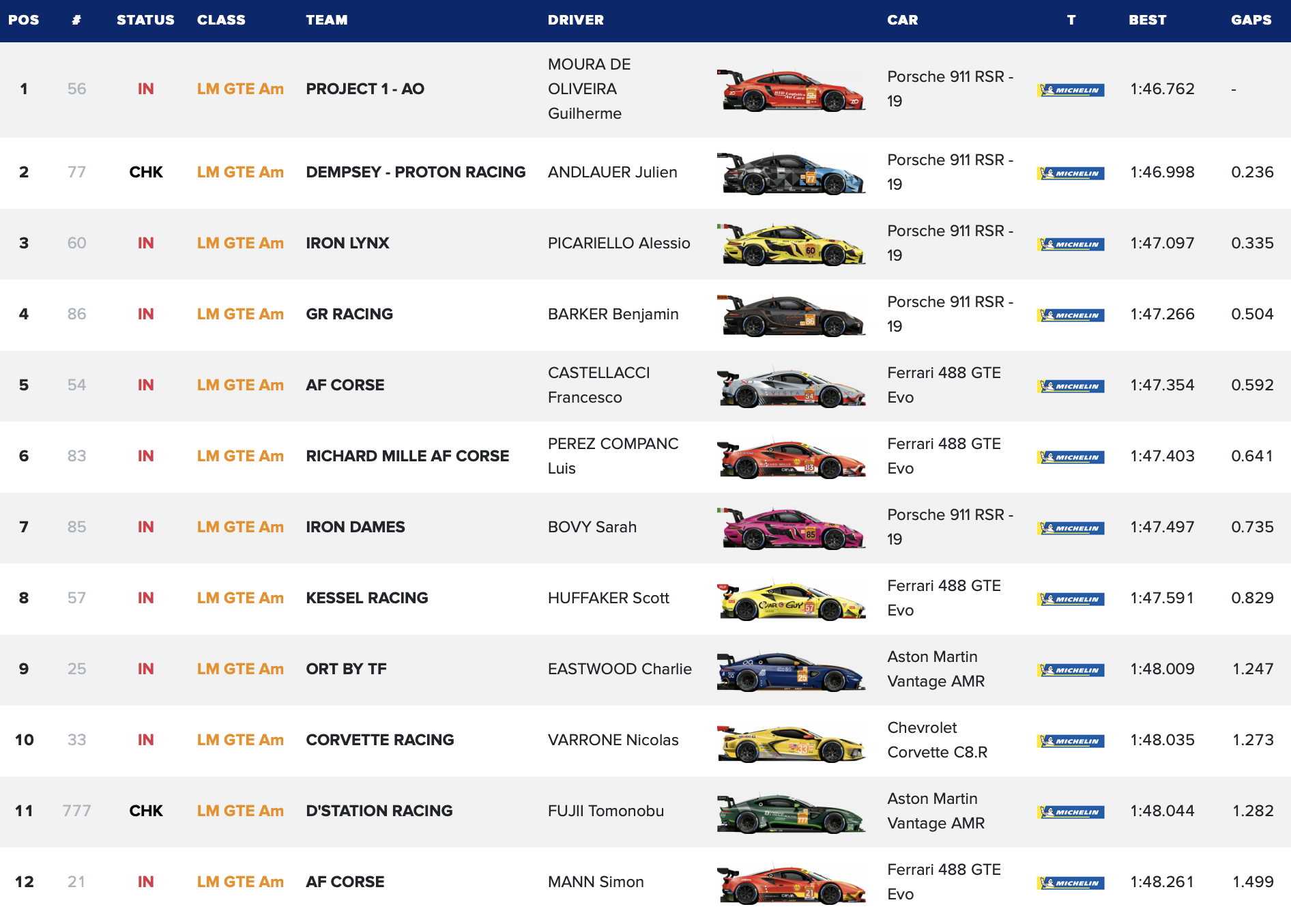Click gap value 1.499
1291x924 pixels.
pyautogui.click(x=1253, y=882)
